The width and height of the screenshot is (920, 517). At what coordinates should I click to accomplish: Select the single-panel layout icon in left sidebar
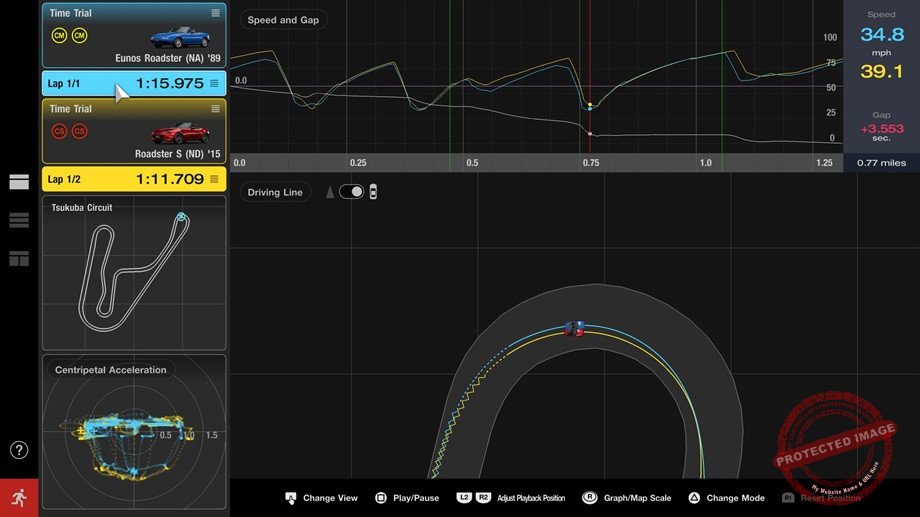pos(19,183)
